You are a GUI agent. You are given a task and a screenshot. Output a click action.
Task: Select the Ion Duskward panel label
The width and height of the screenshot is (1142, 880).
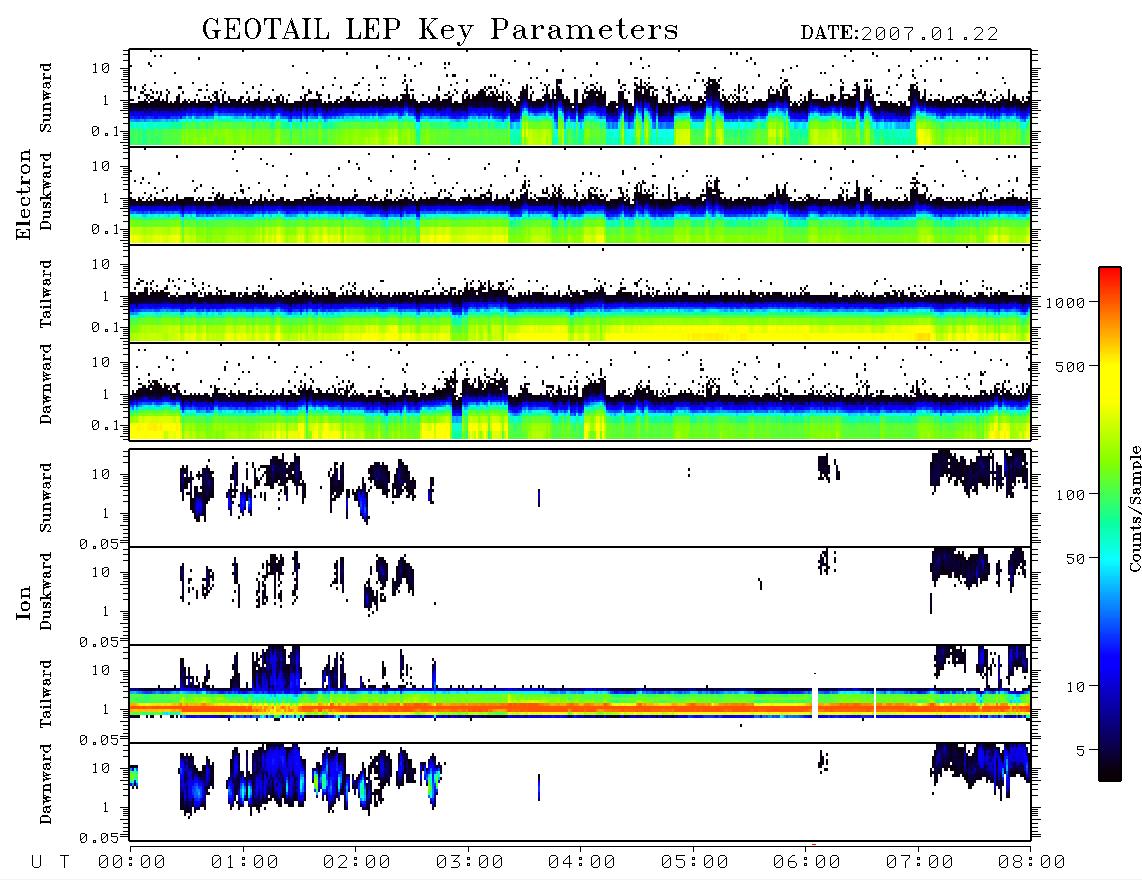[x=46, y=592]
